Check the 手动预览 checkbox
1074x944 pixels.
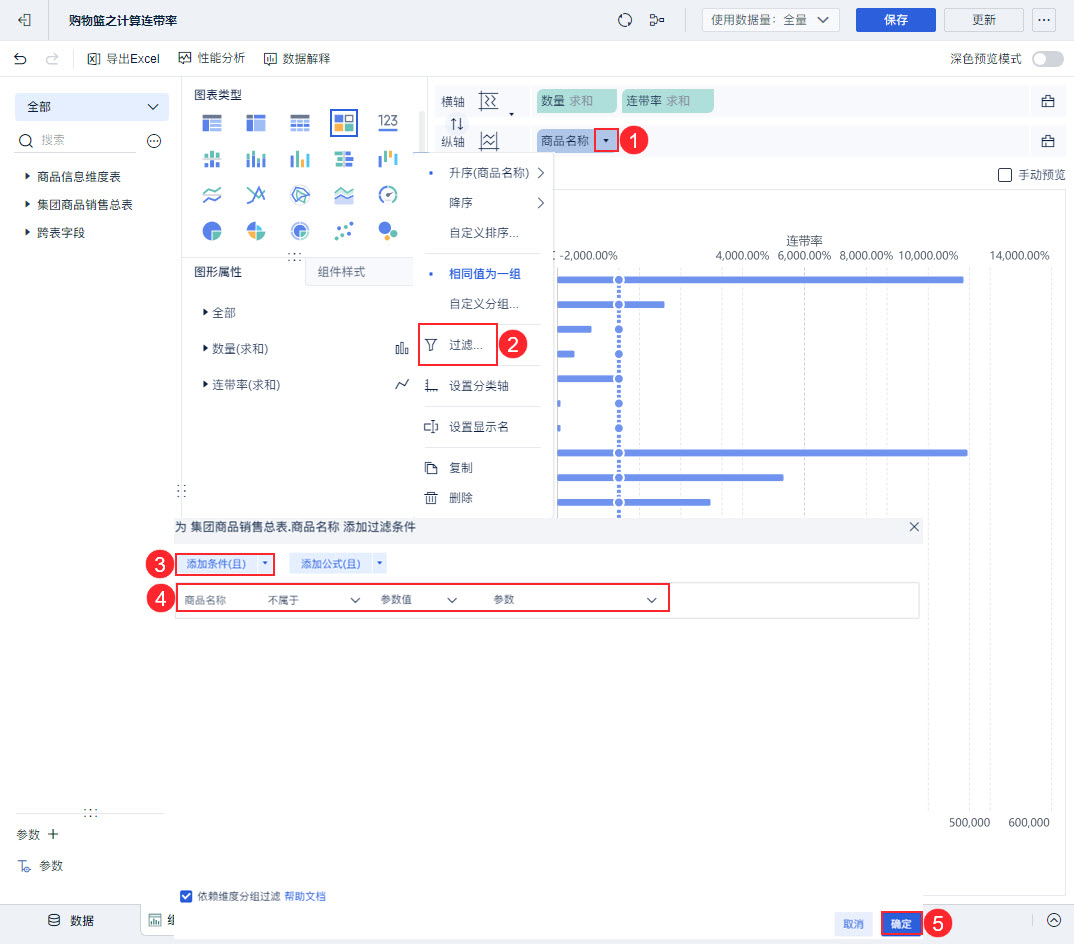click(x=1005, y=175)
